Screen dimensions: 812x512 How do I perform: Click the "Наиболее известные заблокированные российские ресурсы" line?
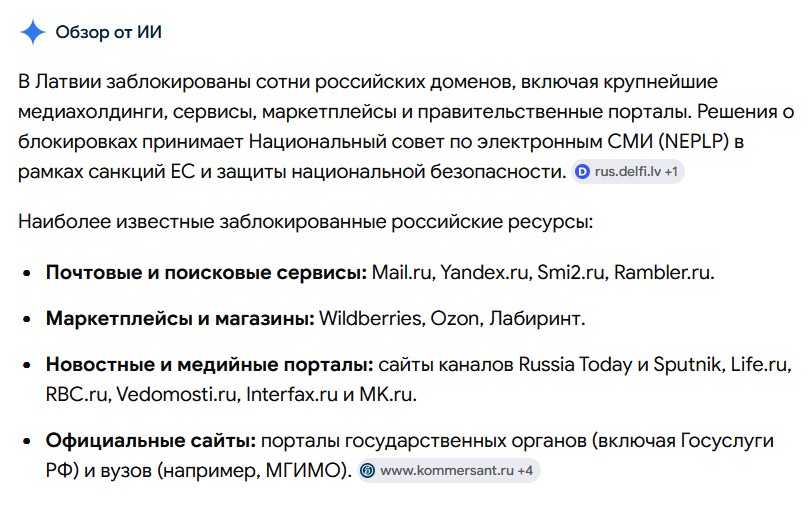(306, 222)
